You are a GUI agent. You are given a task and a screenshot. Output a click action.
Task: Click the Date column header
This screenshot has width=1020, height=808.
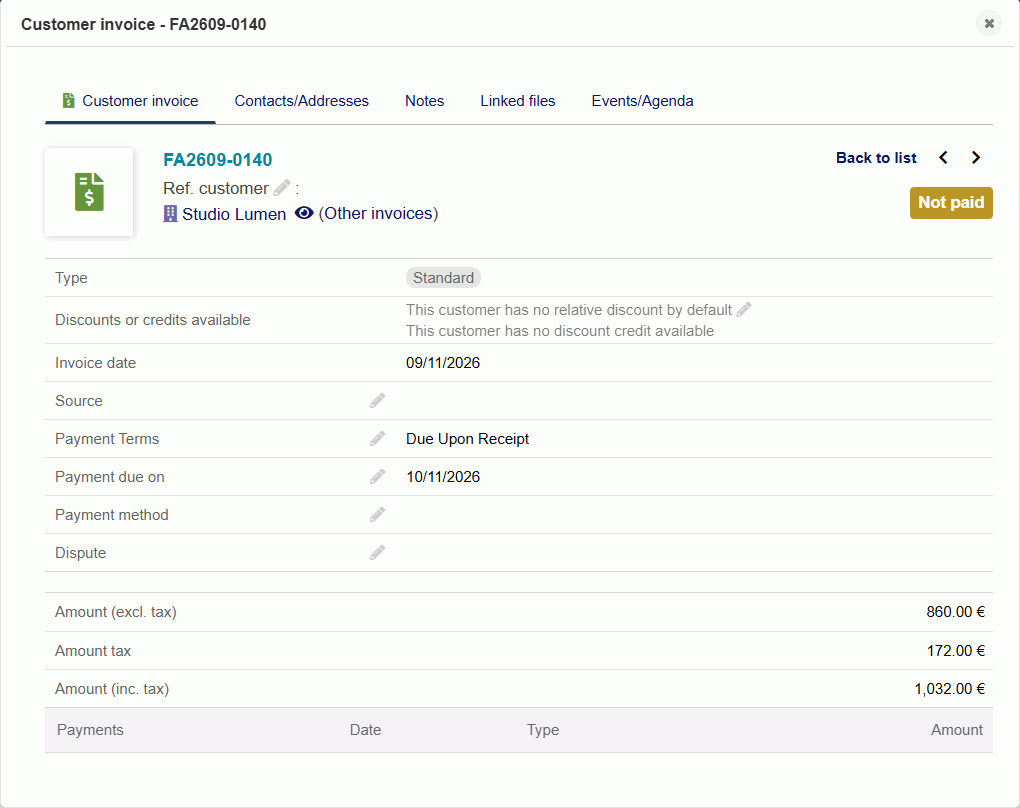(x=365, y=730)
